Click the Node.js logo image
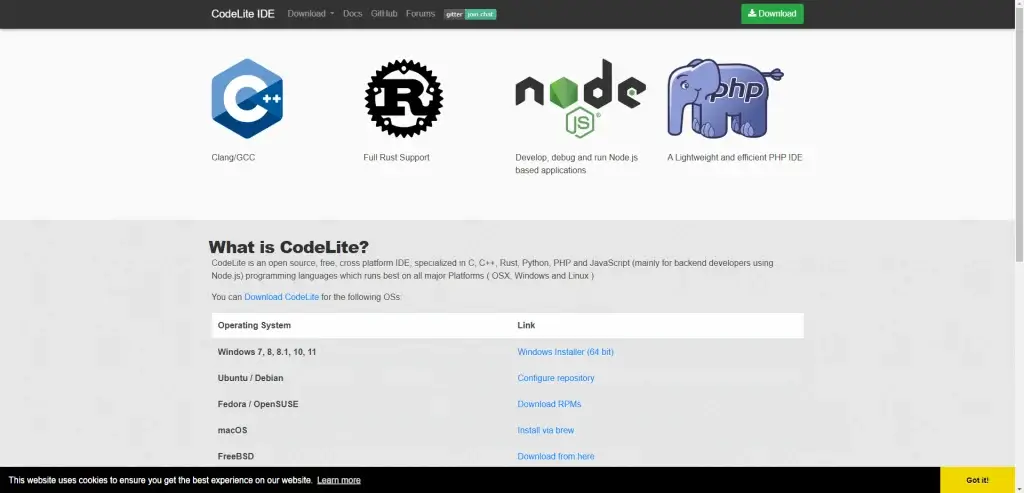Screen dimensions: 1024x493 (x=580, y=99)
